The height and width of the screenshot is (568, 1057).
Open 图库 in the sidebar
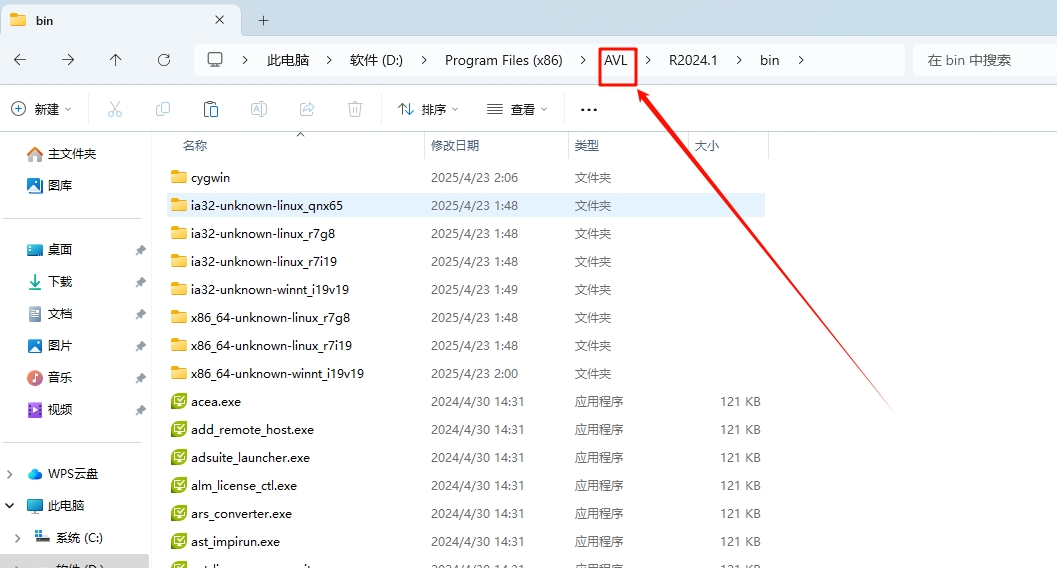[x=50, y=185]
